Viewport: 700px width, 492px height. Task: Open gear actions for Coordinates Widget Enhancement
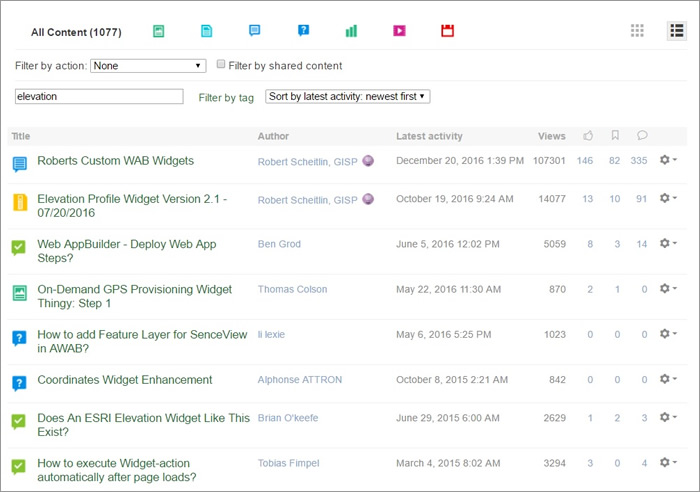coord(669,380)
